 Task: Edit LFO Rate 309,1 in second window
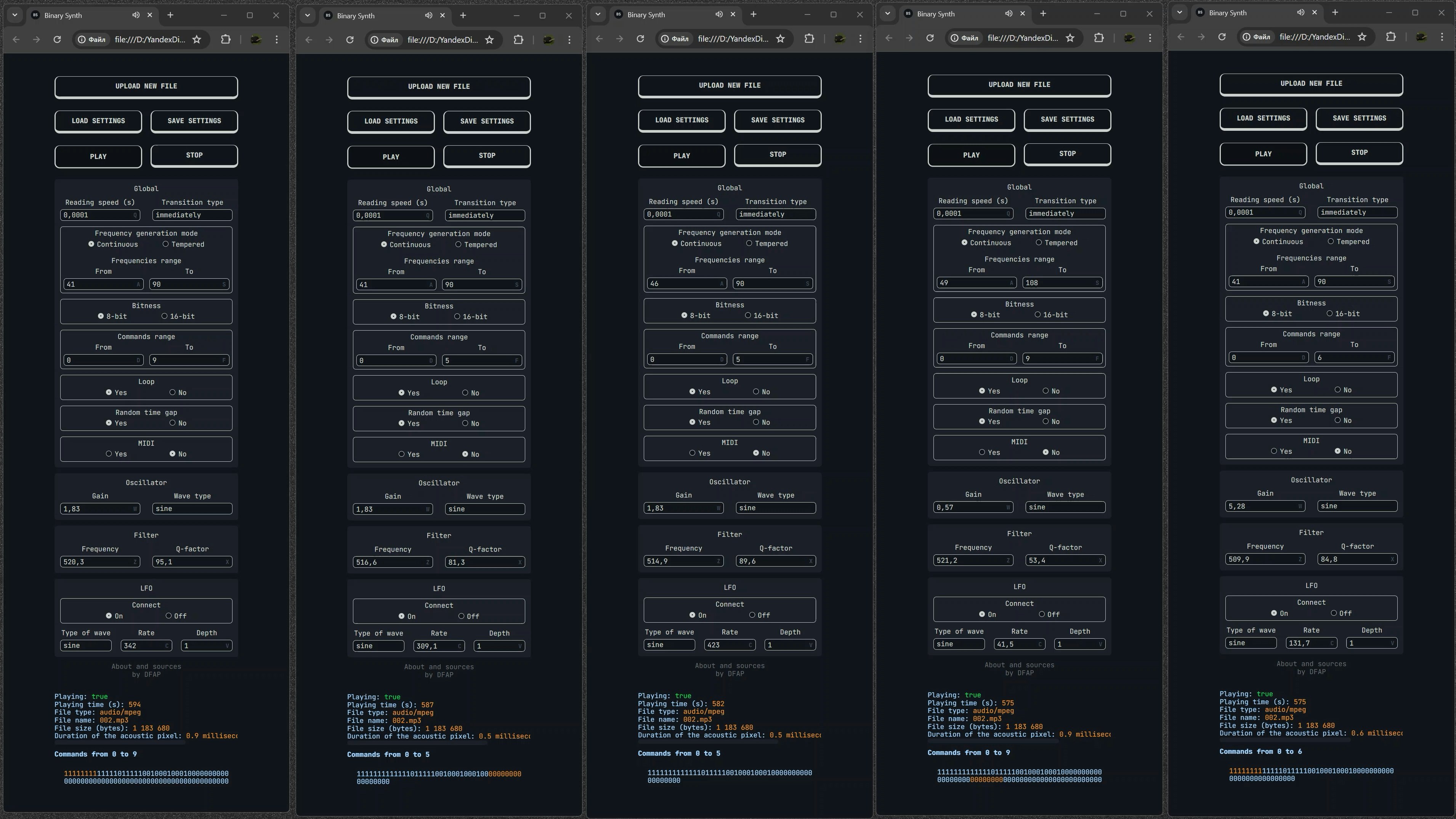point(439,646)
